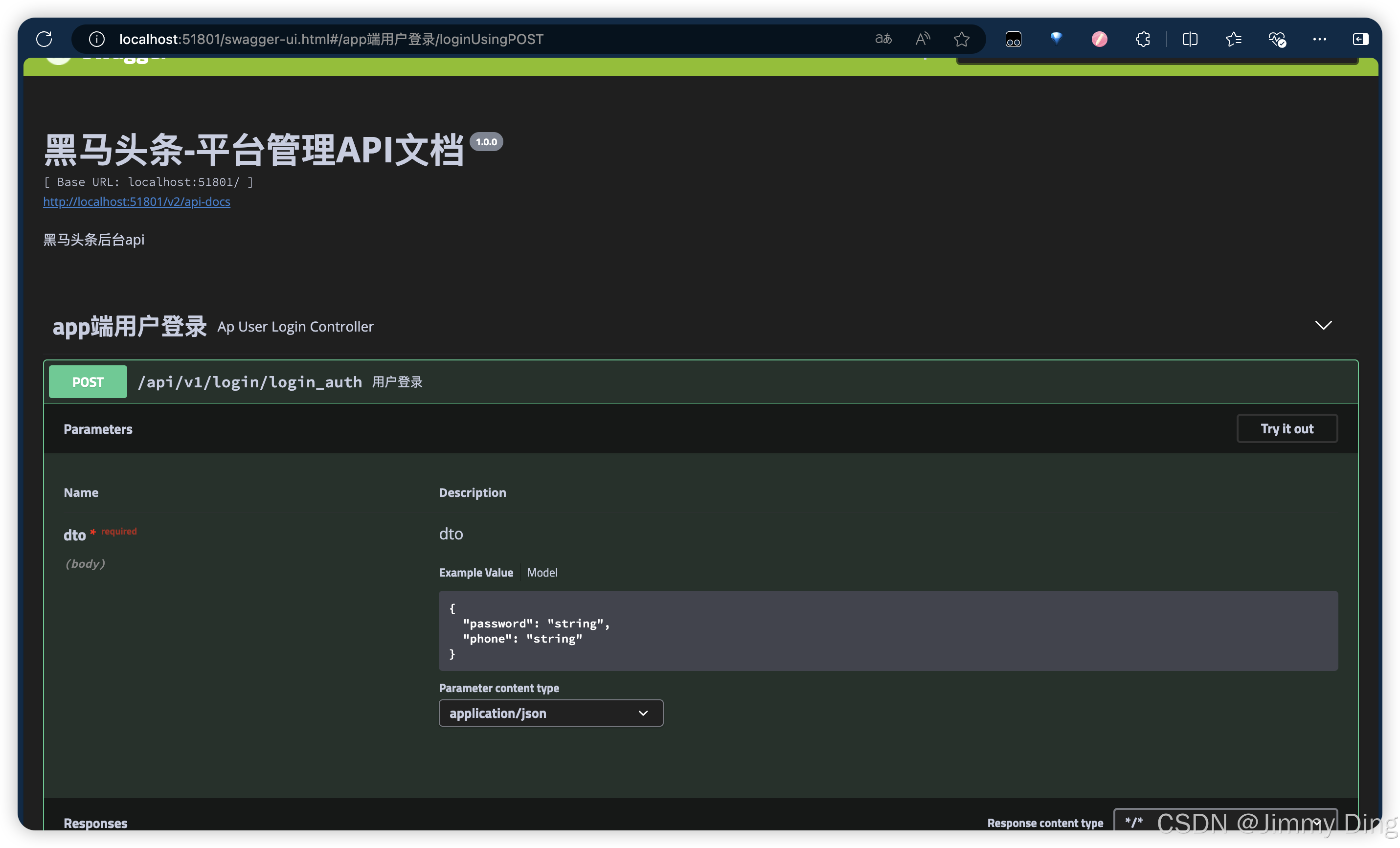Open the favorites list icon
The image size is (1400, 848).
(x=1233, y=39)
